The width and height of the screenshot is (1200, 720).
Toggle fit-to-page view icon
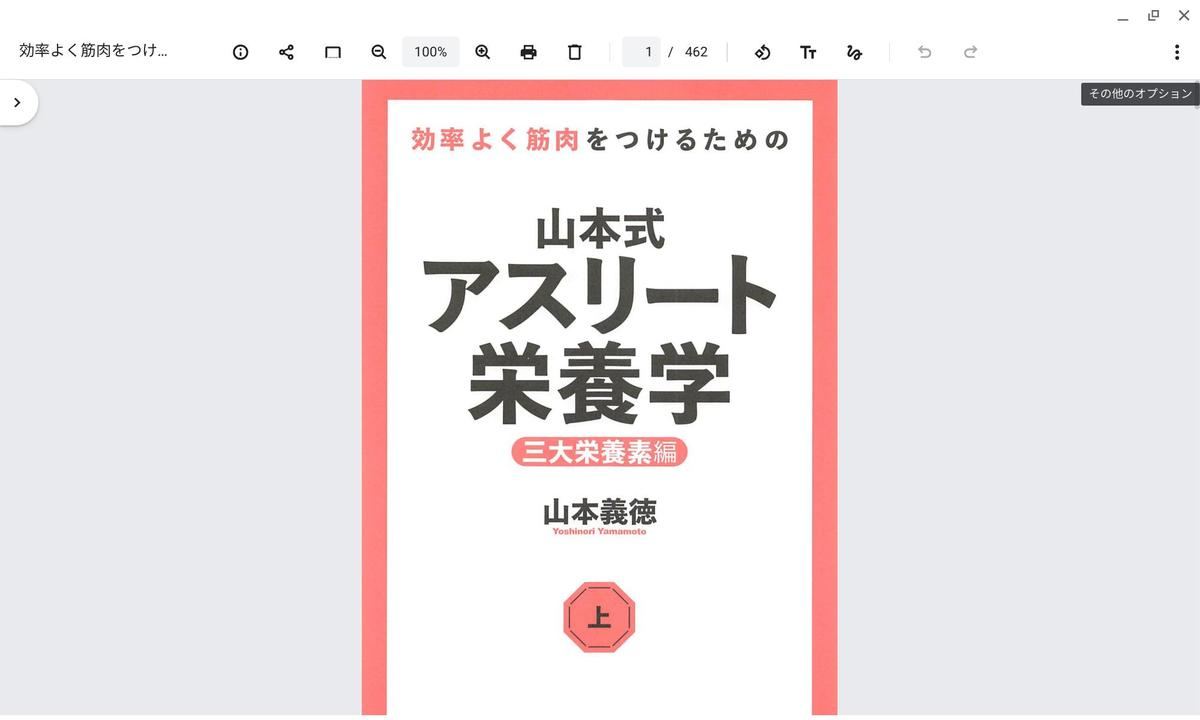click(333, 52)
